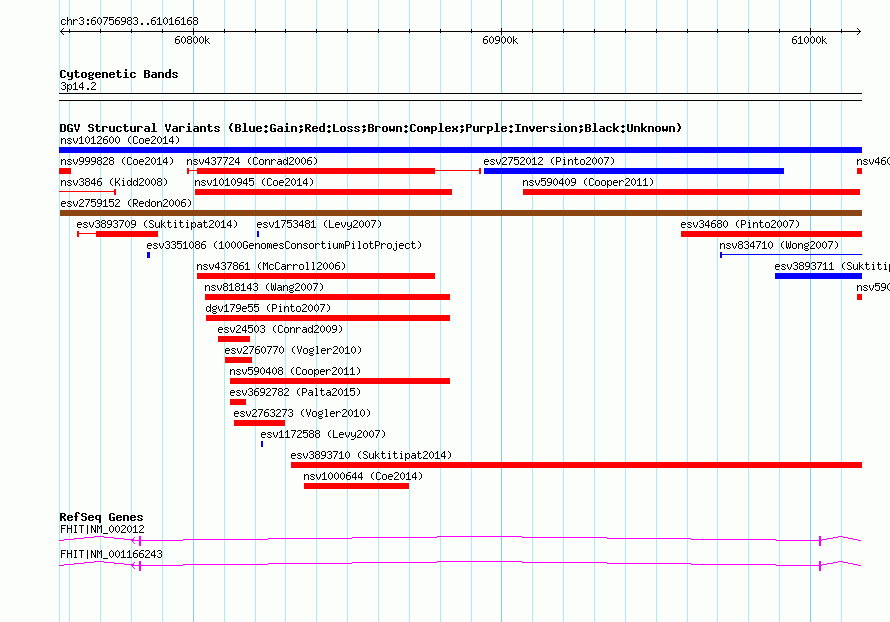Click the red bar under nsv1000644

click(x=356, y=486)
